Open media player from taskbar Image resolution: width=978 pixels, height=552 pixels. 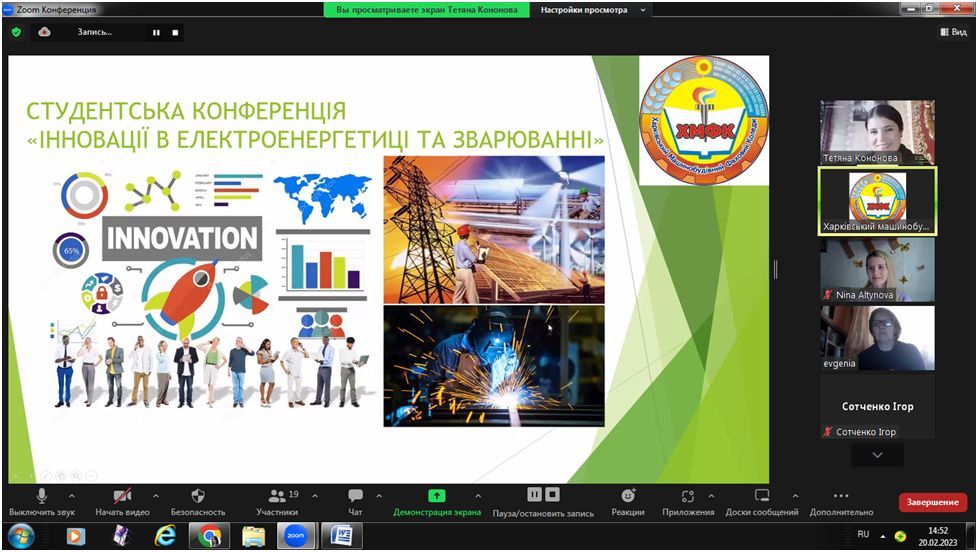[75, 536]
